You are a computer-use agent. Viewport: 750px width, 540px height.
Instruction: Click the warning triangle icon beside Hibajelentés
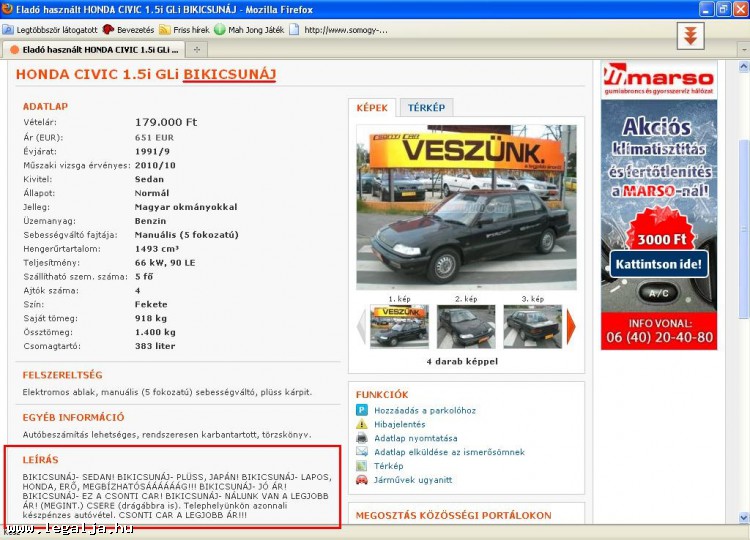362,424
